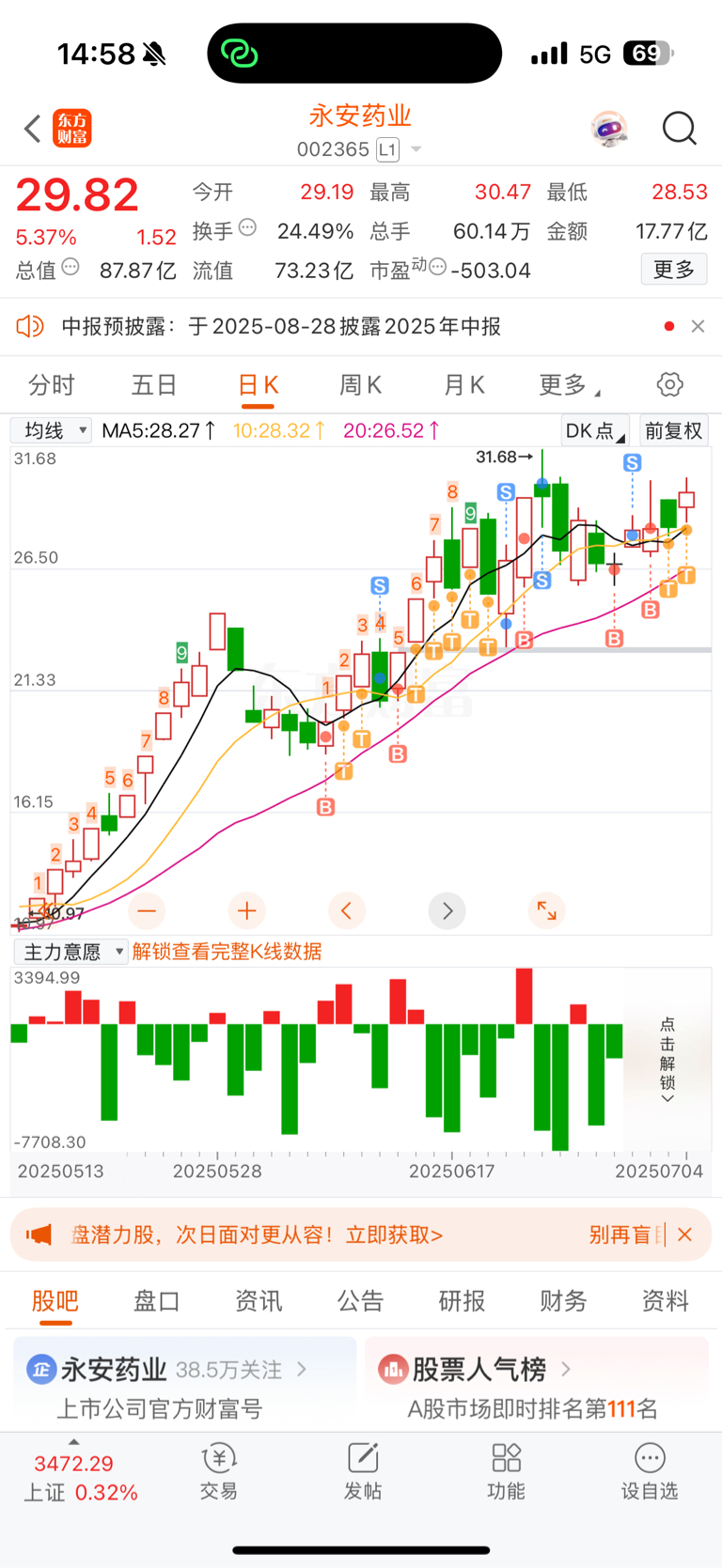This screenshot has height=1568, width=722.
Task: Open the 公告 tab
Action: tap(360, 1300)
